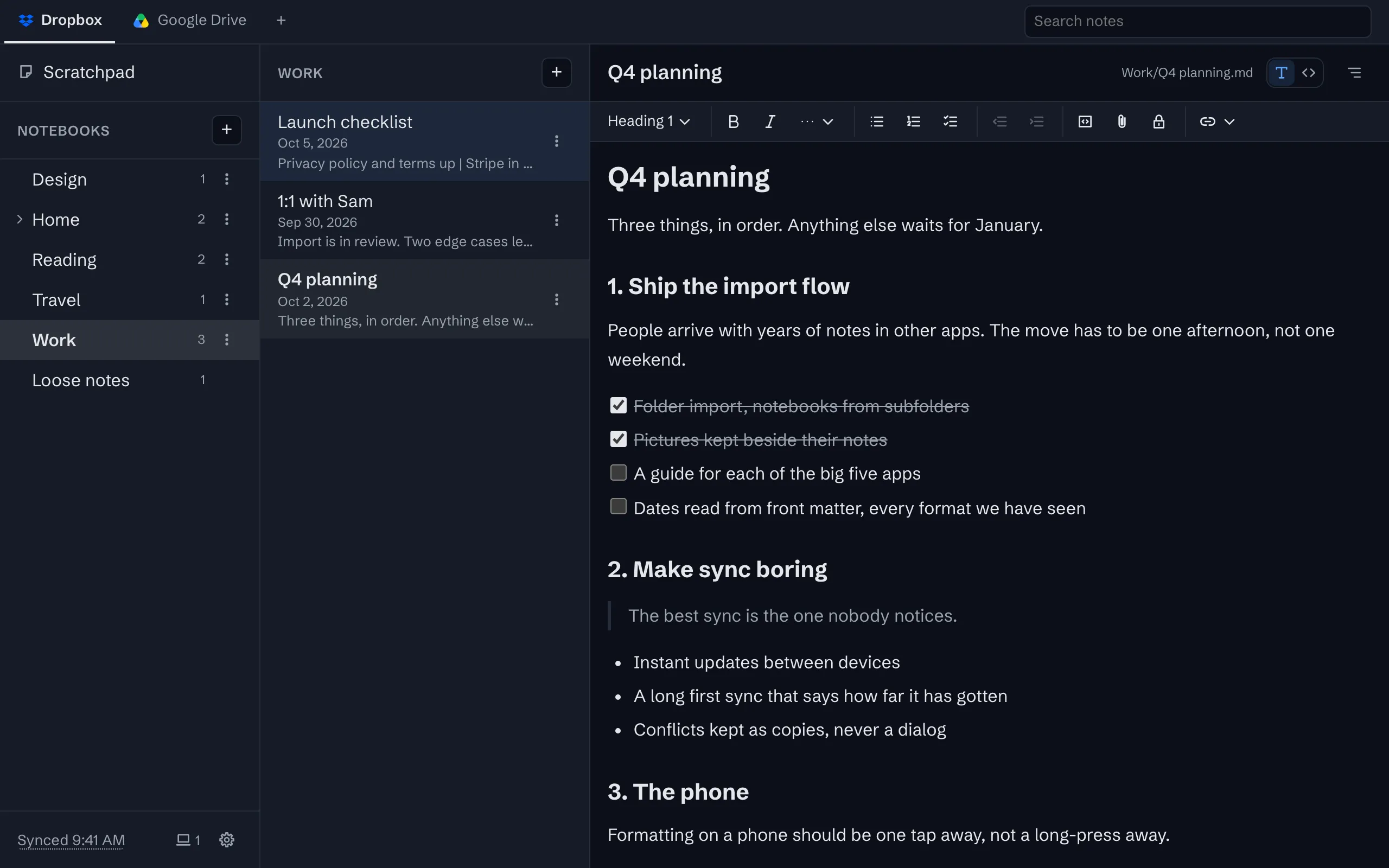Click the devices icon in status bar

point(188,840)
